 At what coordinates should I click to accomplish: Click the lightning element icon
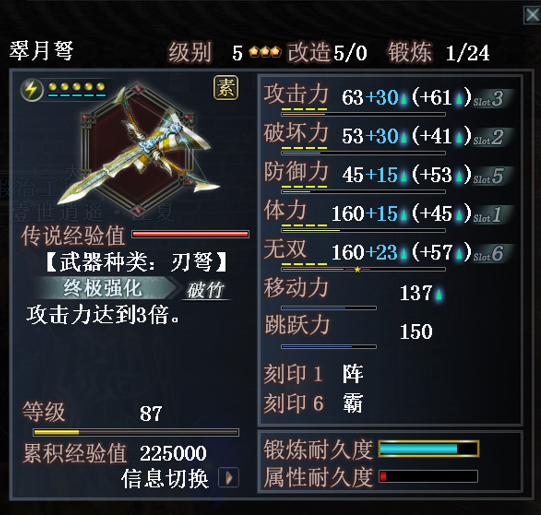pos(31,90)
